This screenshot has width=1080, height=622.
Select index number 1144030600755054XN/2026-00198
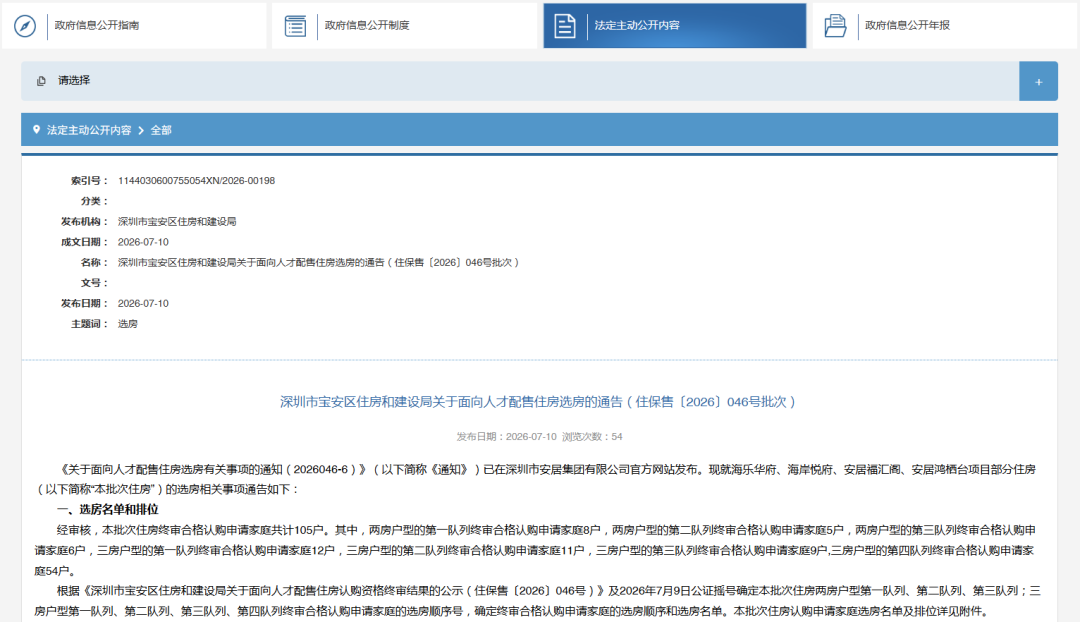196,180
